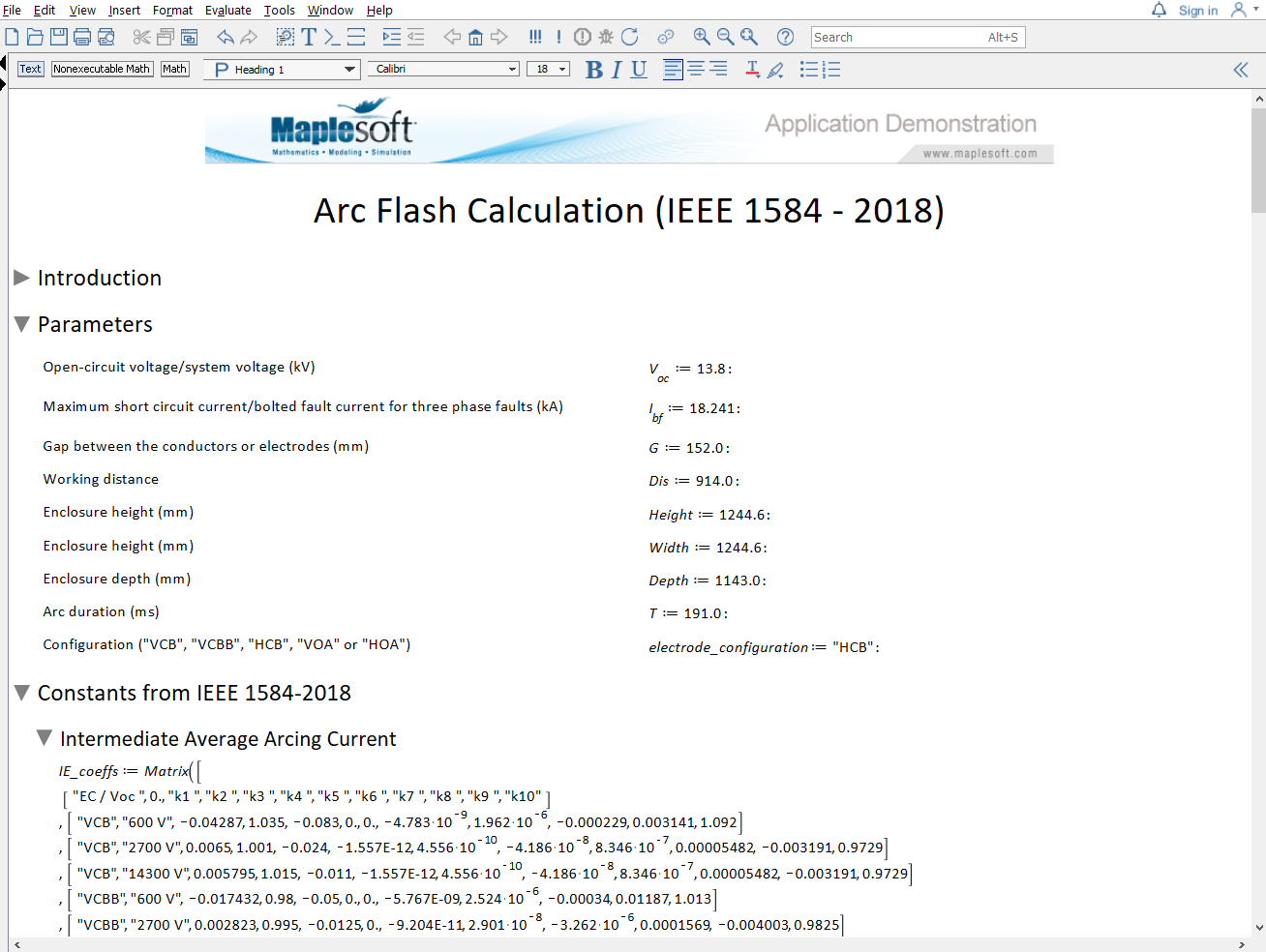Open the Tools menu
The width and height of the screenshot is (1266, 952).
[279, 10]
